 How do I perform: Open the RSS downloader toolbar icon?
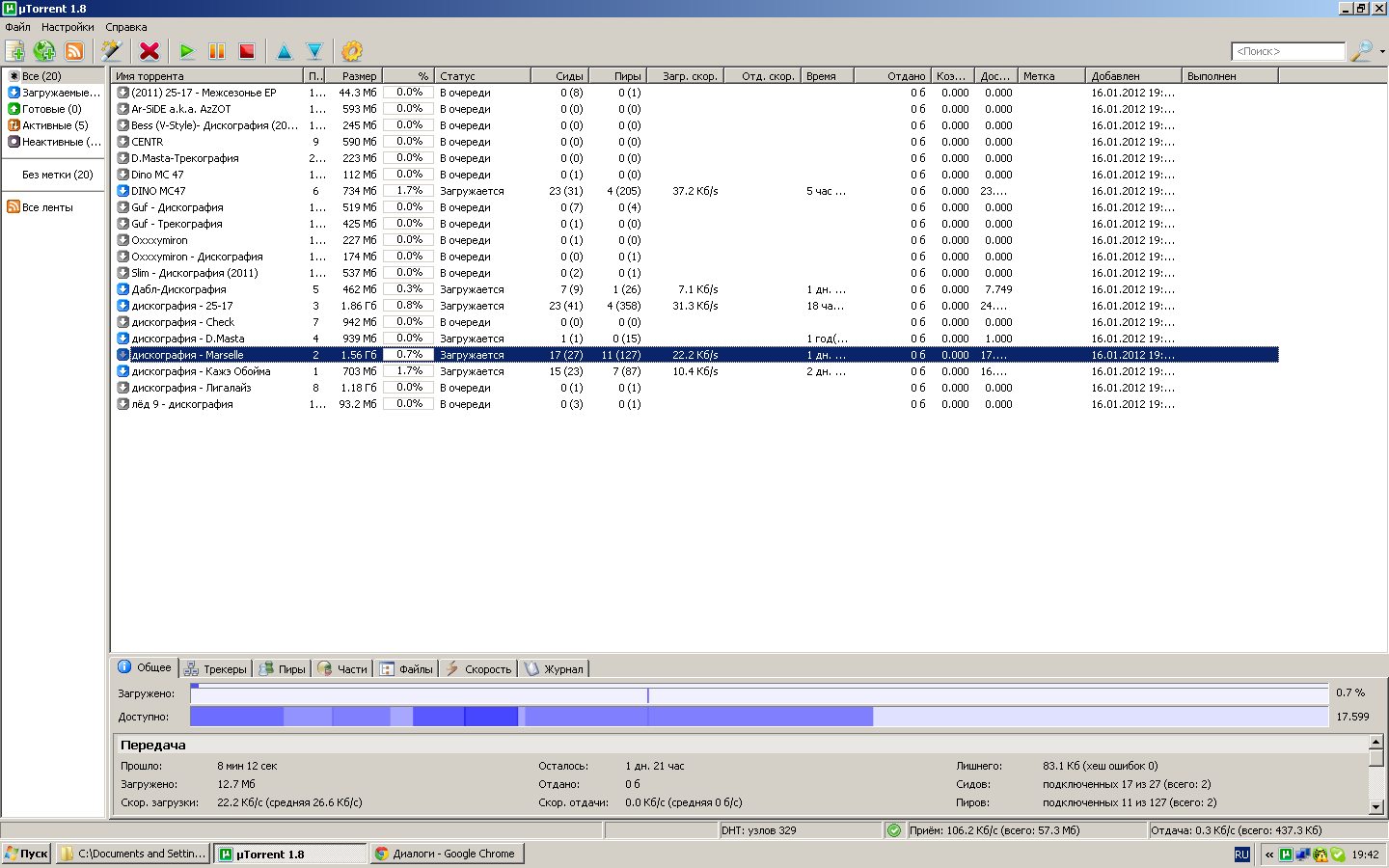tap(74, 51)
